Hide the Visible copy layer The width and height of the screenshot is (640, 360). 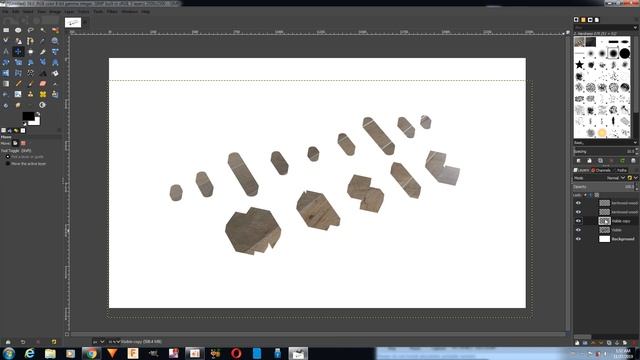578,221
